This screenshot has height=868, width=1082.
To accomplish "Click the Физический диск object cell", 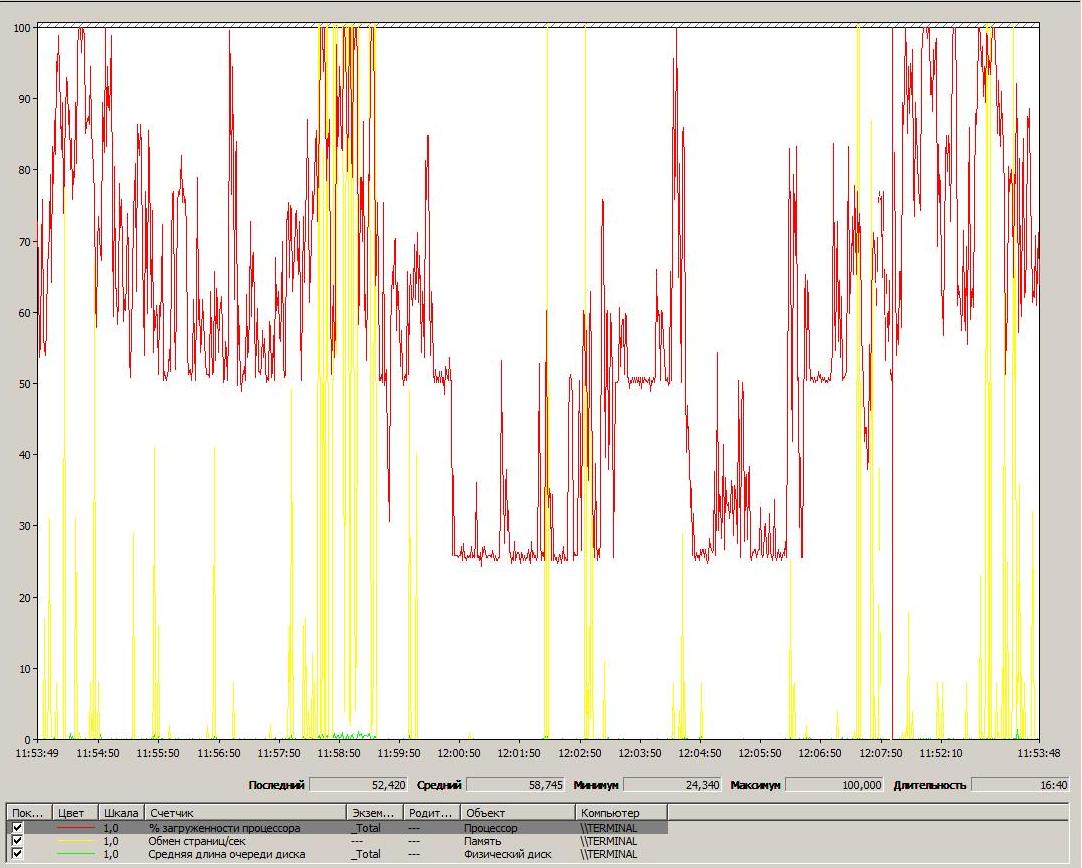I will tap(507, 854).
